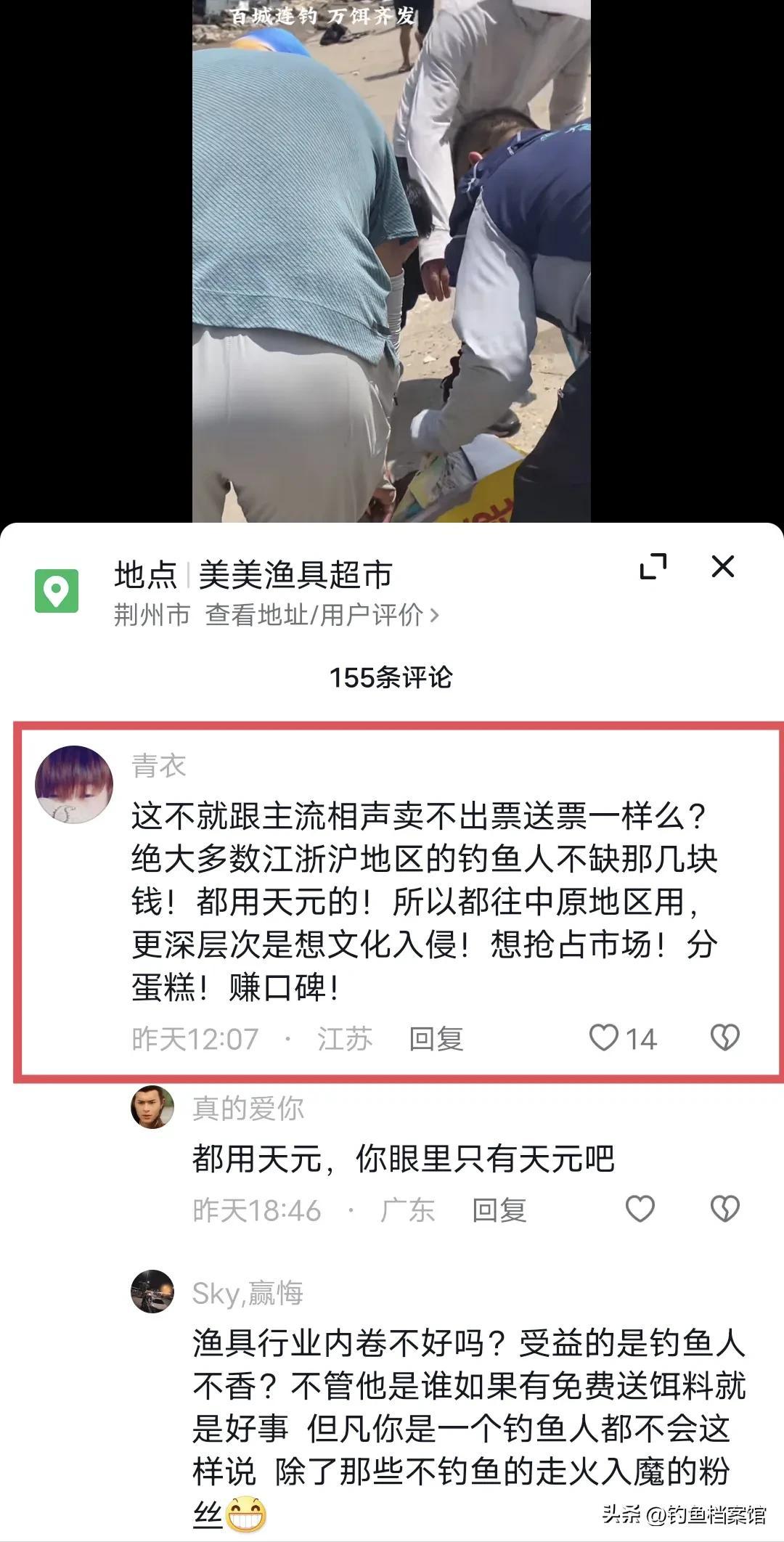Open 美美渔具超市 location title

click(295, 575)
